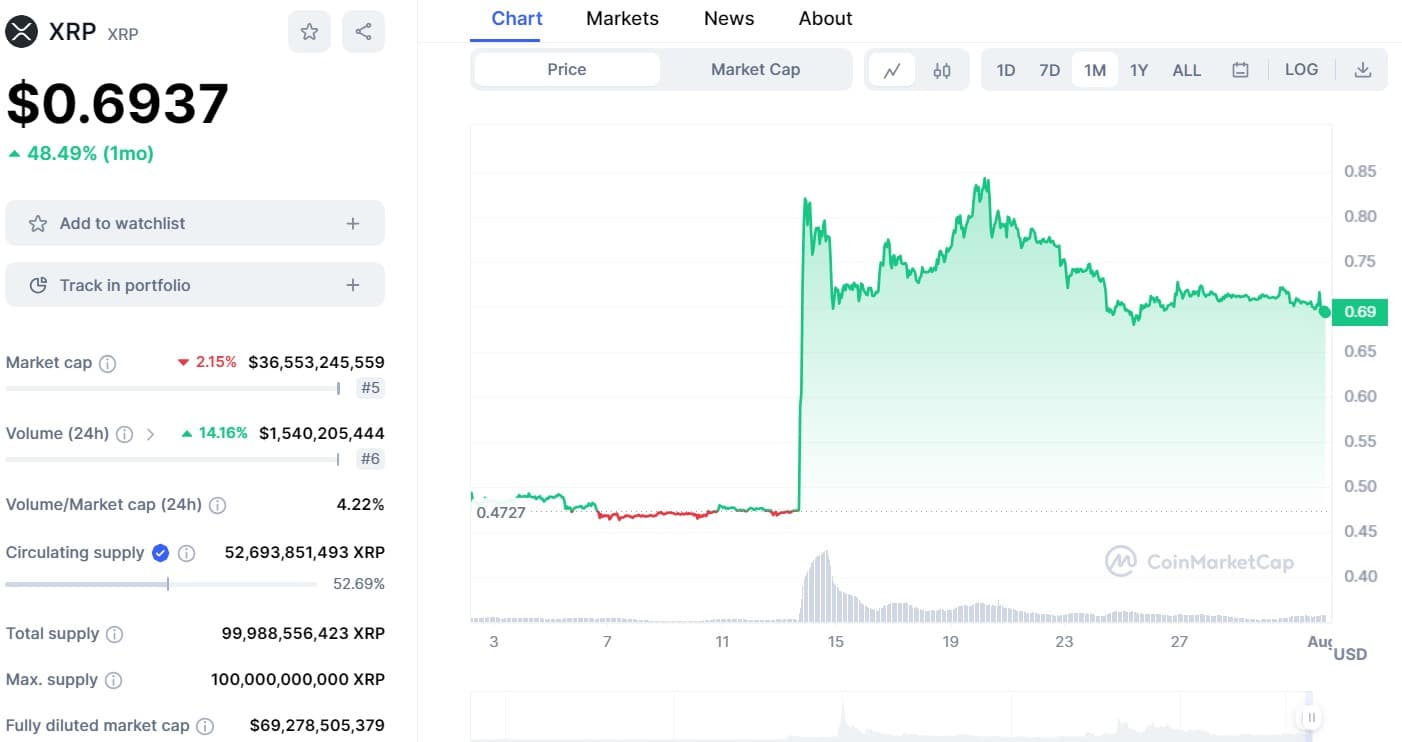Set chart range to 1M
This screenshot has height=742, width=1402.
point(1095,70)
